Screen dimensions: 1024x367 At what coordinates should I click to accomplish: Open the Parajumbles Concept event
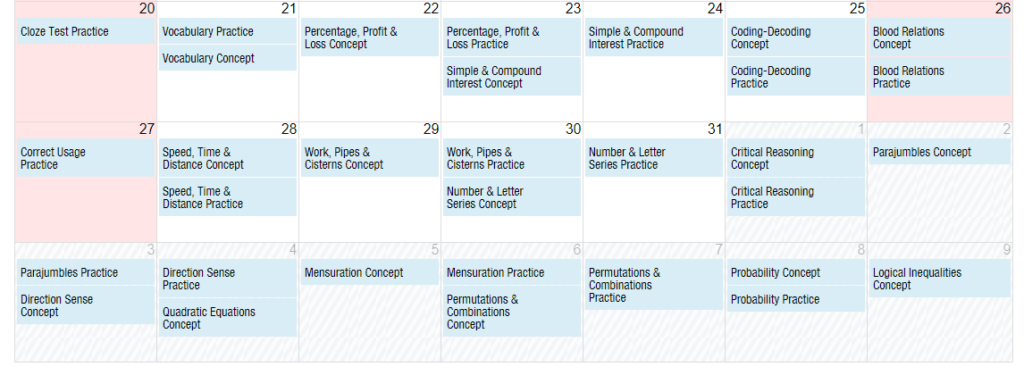pyautogui.click(x=940, y=152)
